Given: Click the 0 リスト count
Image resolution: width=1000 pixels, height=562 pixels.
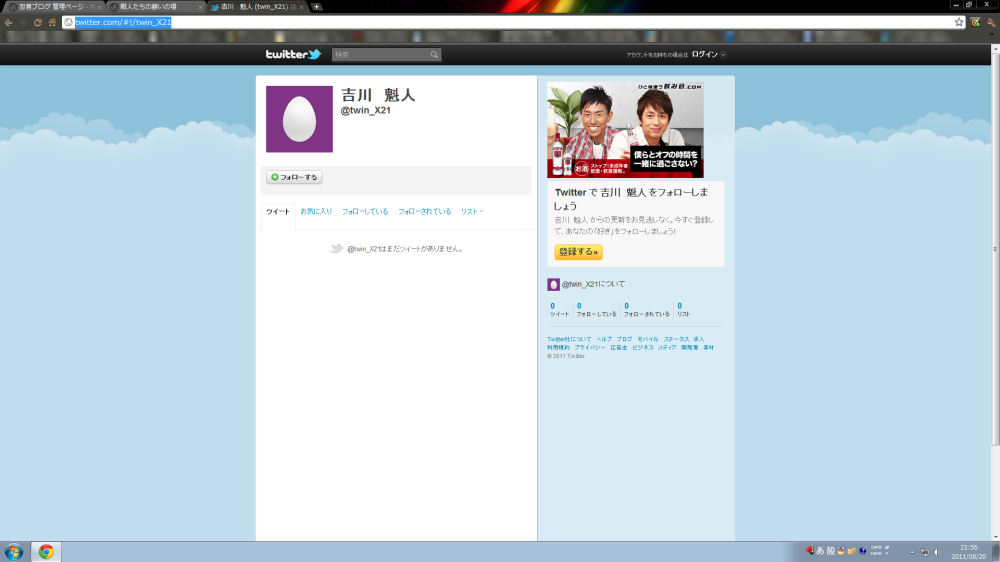Looking at the screenshot, I should tap(683, 310).
